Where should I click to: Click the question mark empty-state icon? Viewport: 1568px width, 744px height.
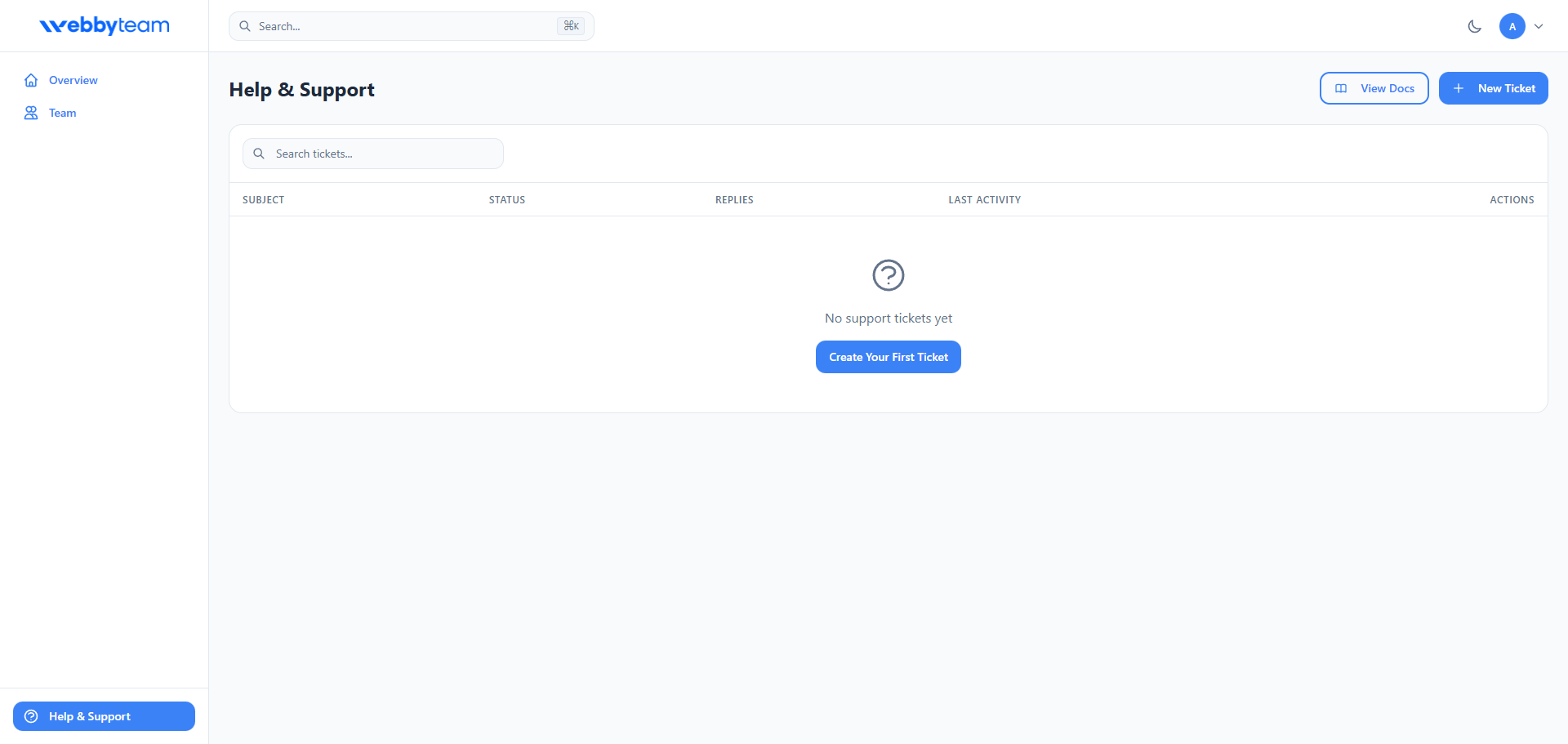[x=889, y=275]
